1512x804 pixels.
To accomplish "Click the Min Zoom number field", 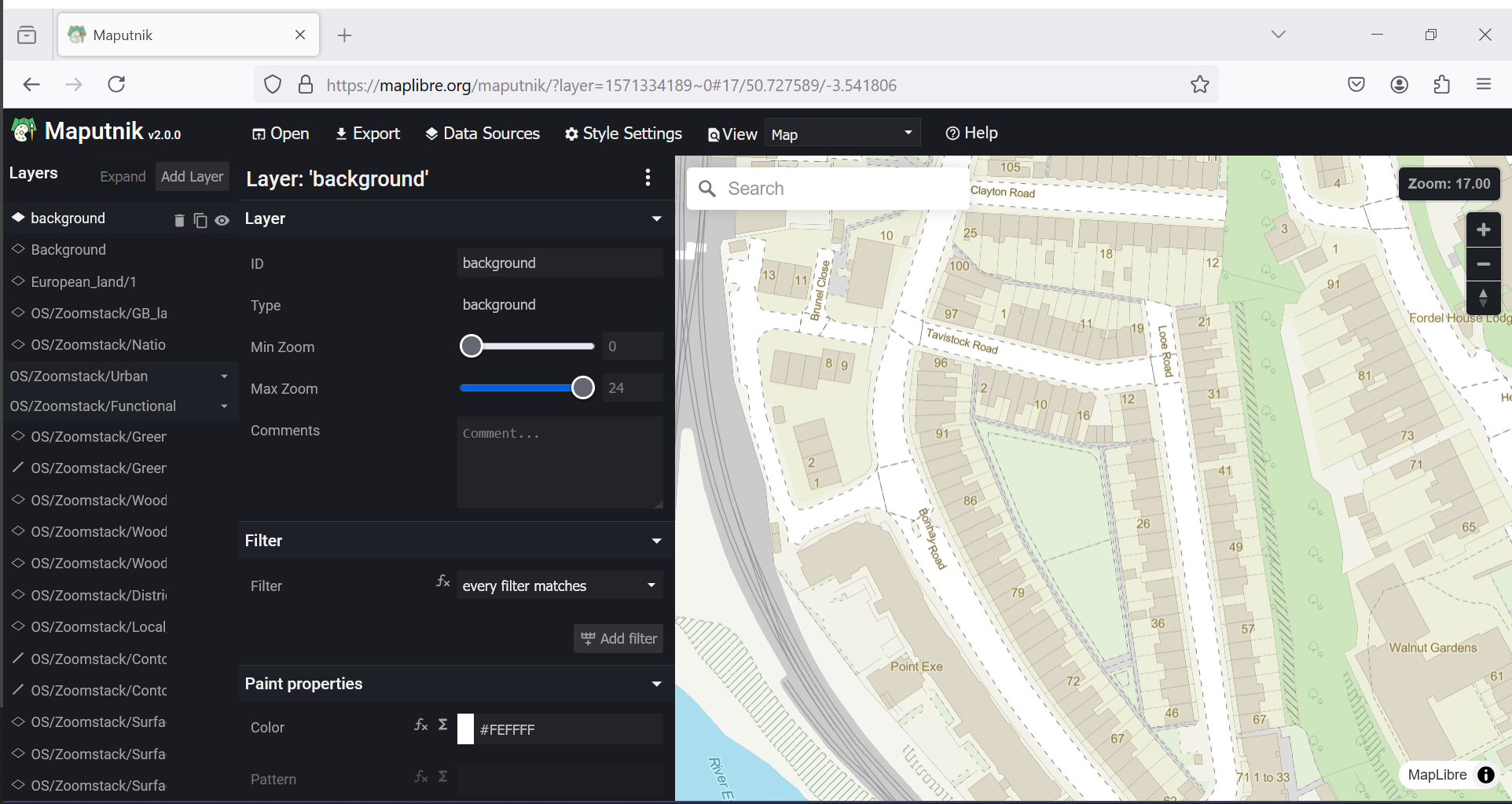I will point(633,346).
